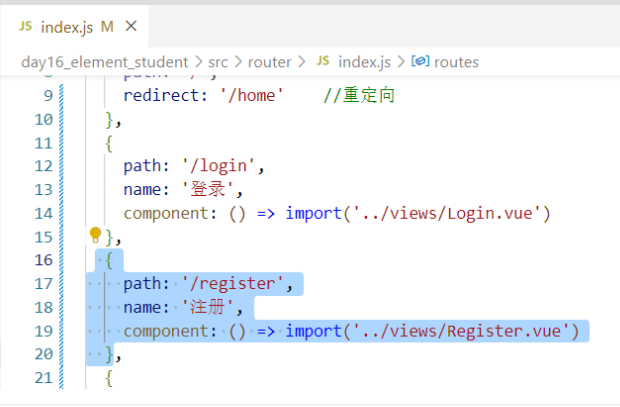This screenshot has width=620, height=407.
Task: Expand chevron after src breadcrumb
Action: (238, 62)
